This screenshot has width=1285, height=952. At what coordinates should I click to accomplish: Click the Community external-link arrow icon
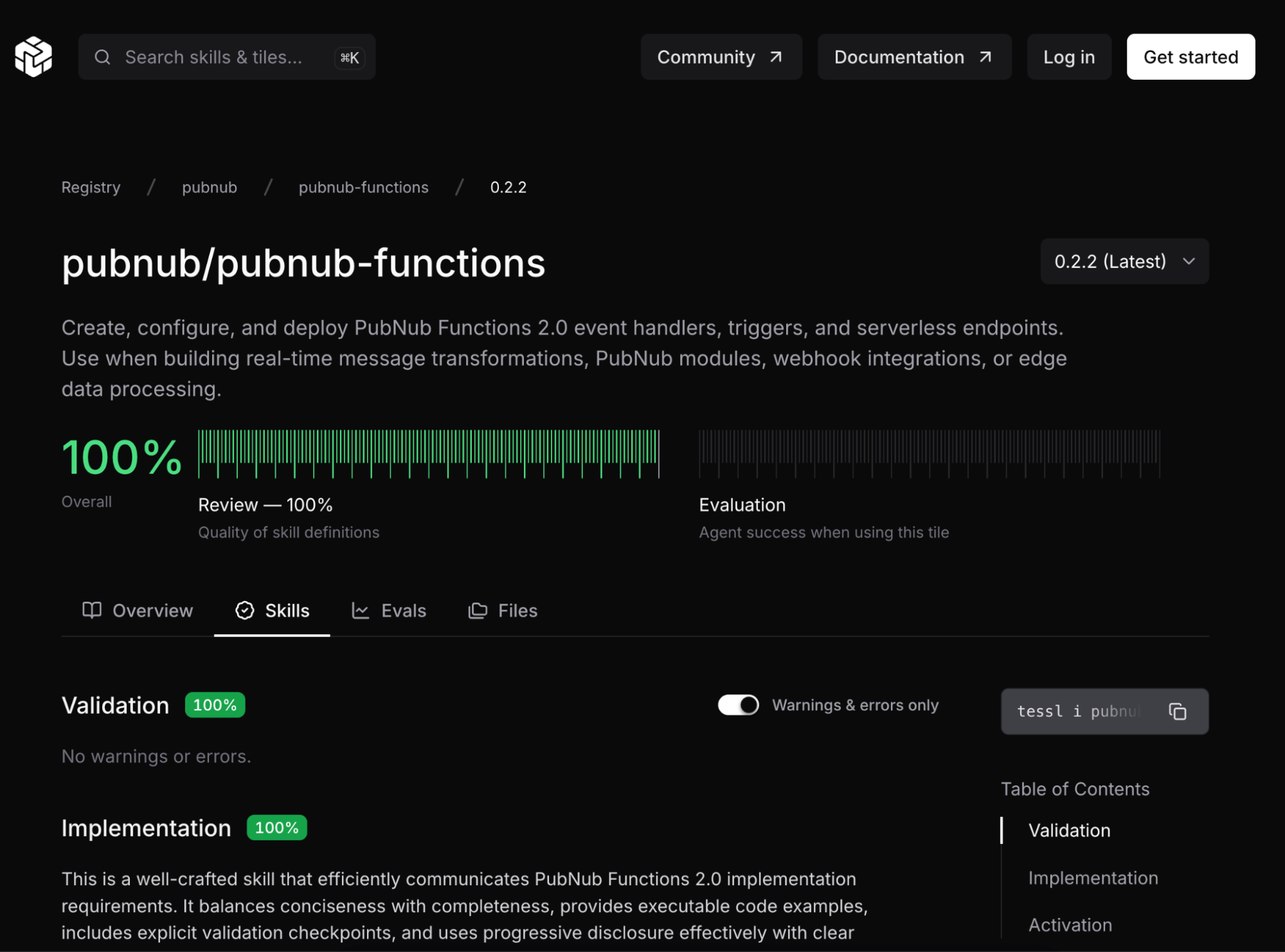[x=776, y=57]
